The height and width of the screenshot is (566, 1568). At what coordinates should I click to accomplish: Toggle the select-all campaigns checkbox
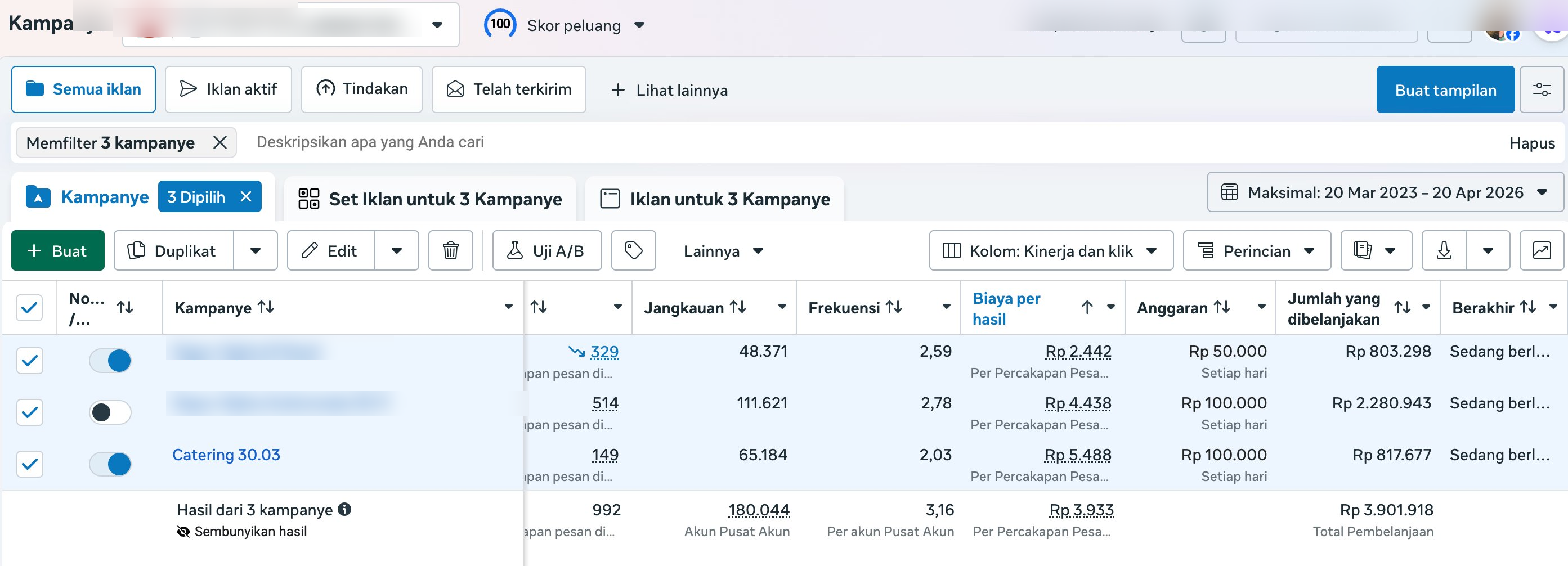[29, 307]
